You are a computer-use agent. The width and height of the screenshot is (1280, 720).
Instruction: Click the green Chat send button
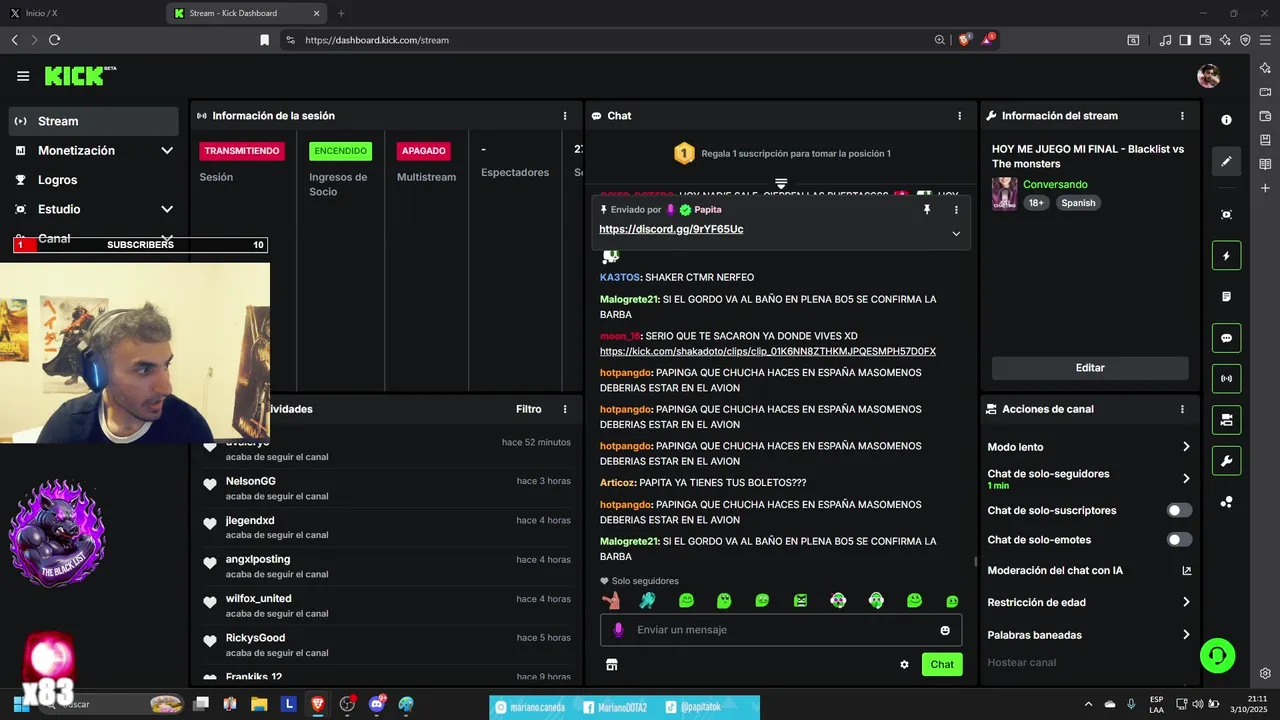pyautogui.click(x=942, y=664)
